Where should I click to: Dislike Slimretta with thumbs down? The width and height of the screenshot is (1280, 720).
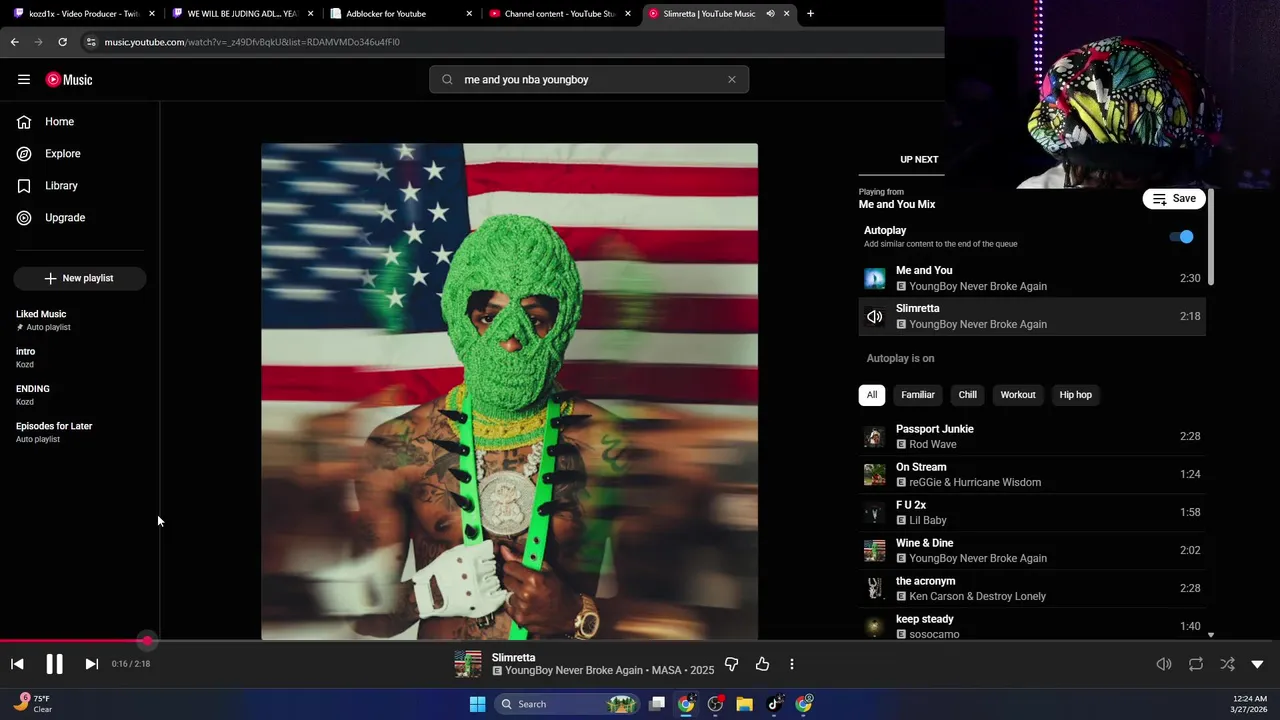731,664
